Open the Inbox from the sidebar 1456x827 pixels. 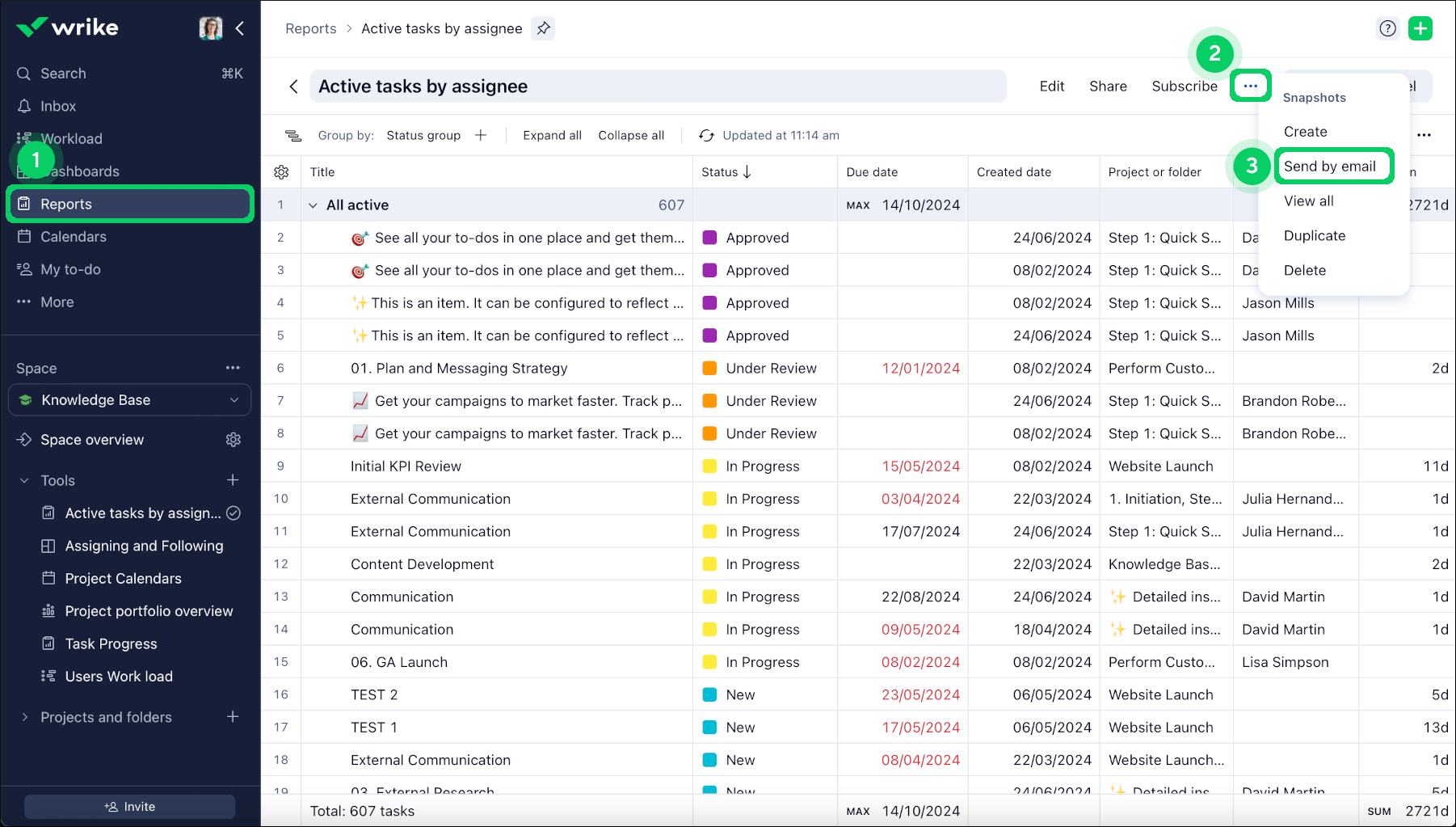(57, 106)
